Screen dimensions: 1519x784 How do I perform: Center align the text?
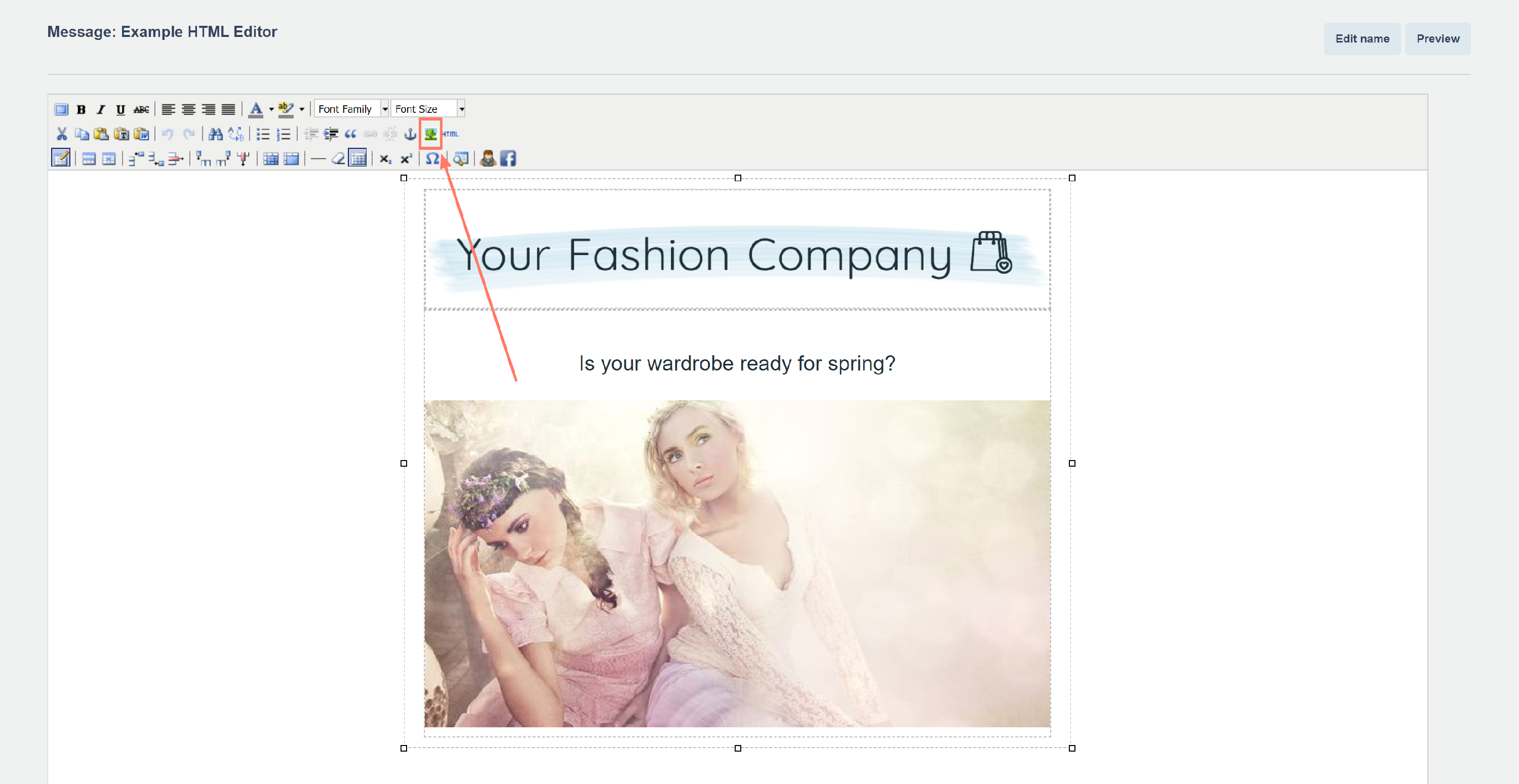click(x=188, y=110)
